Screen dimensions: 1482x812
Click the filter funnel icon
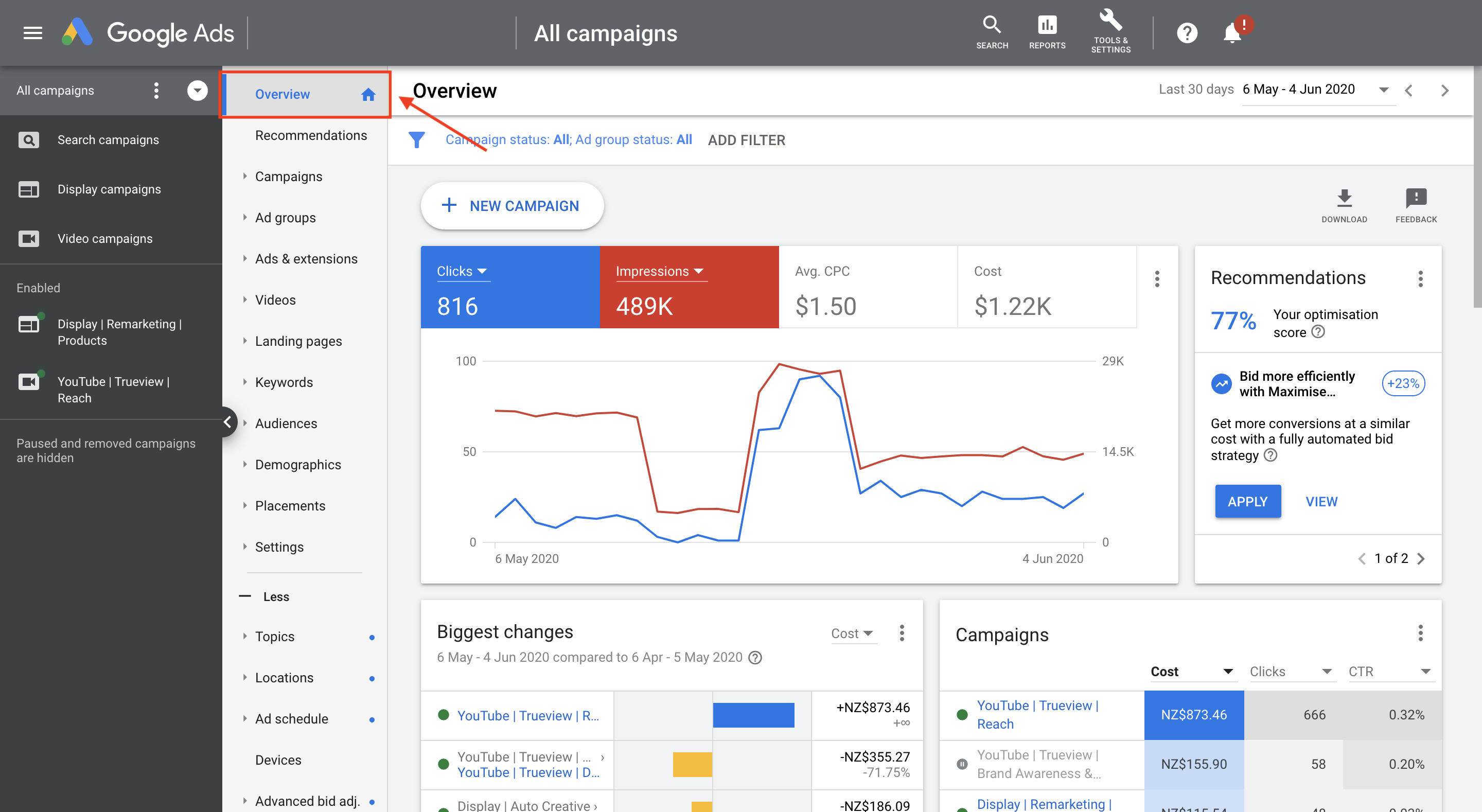417,139
